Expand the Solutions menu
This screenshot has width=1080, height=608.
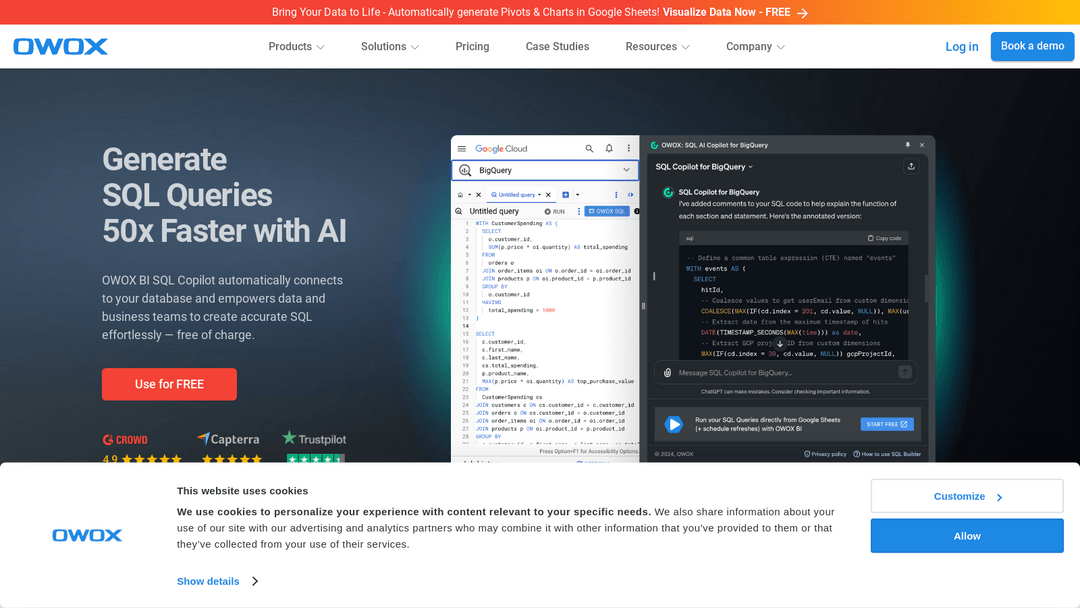[x=390, y=47]
